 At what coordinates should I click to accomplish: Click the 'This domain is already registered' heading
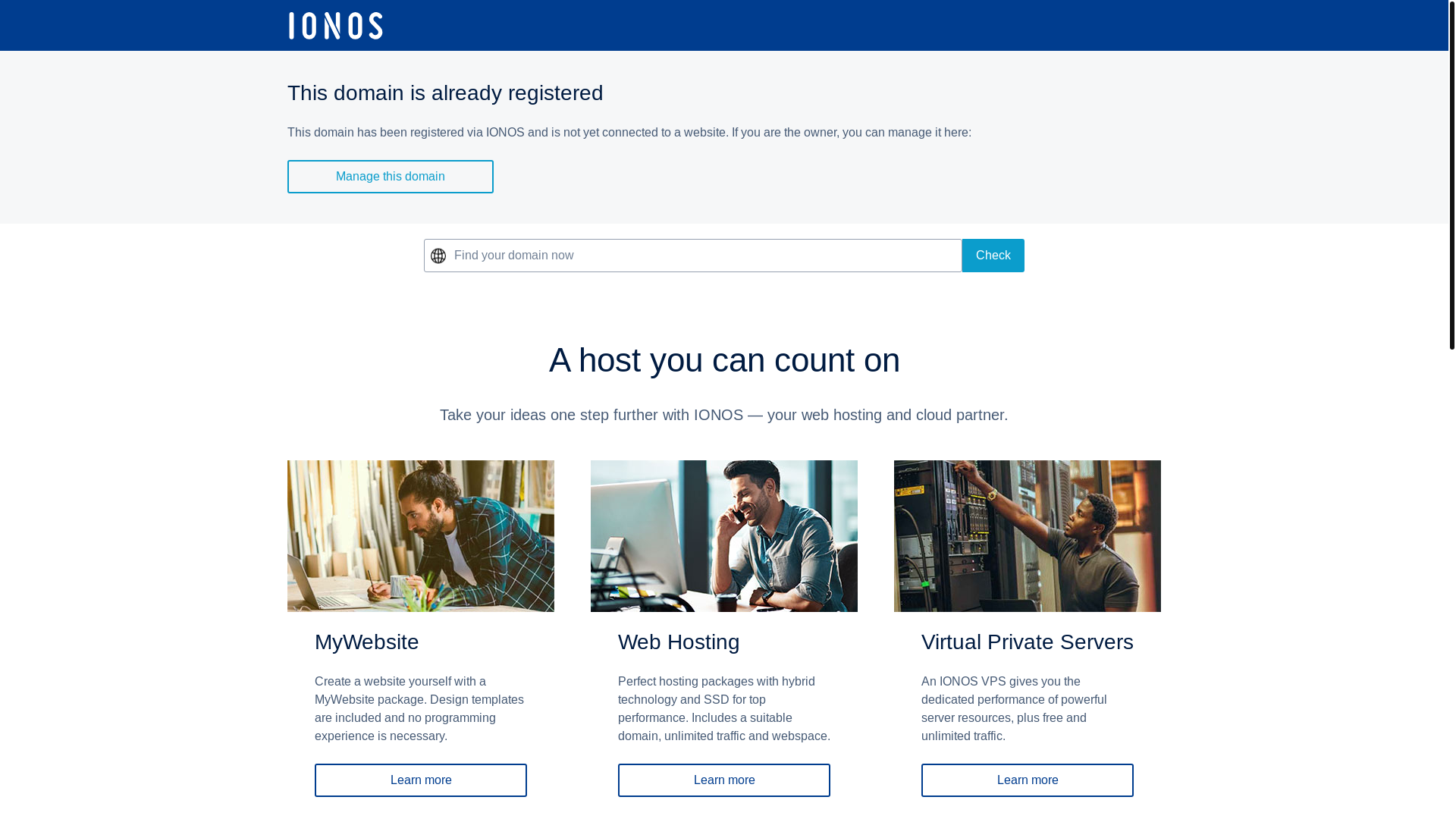[445, 93]
